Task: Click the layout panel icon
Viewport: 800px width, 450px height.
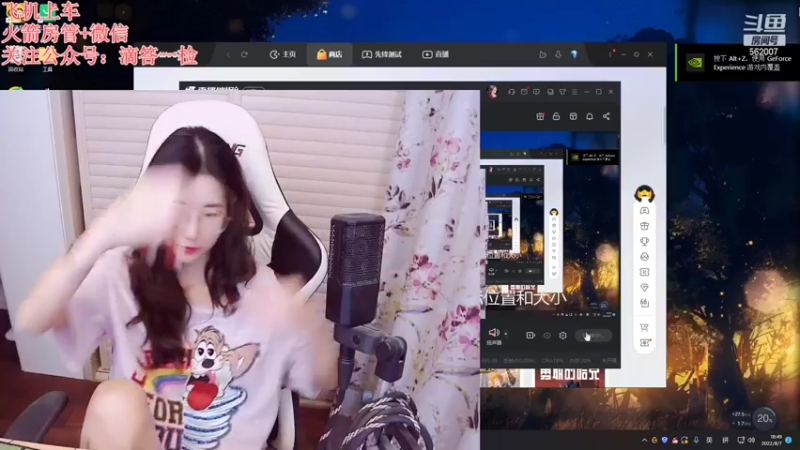Action: click(x=573, y=116)
